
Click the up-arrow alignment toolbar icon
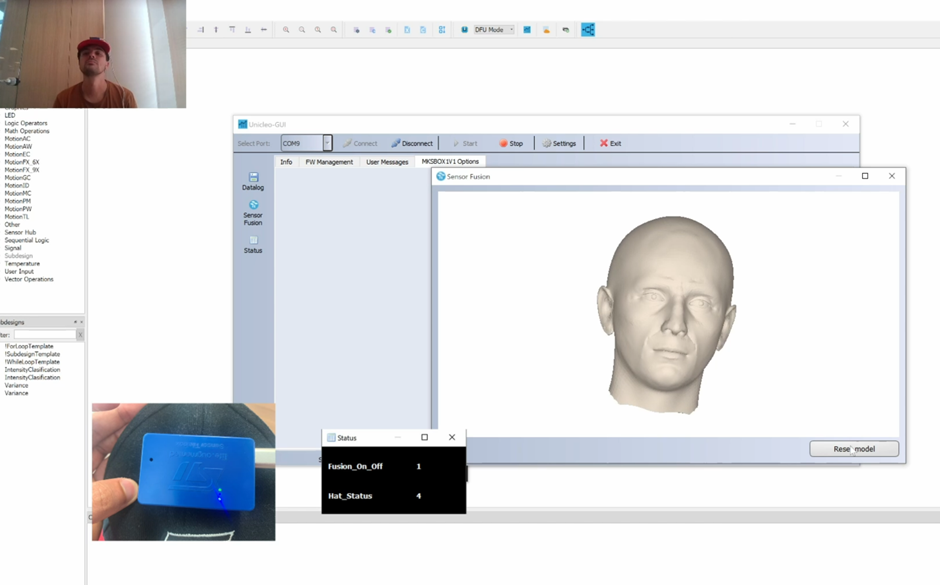[x=216, y=29]
